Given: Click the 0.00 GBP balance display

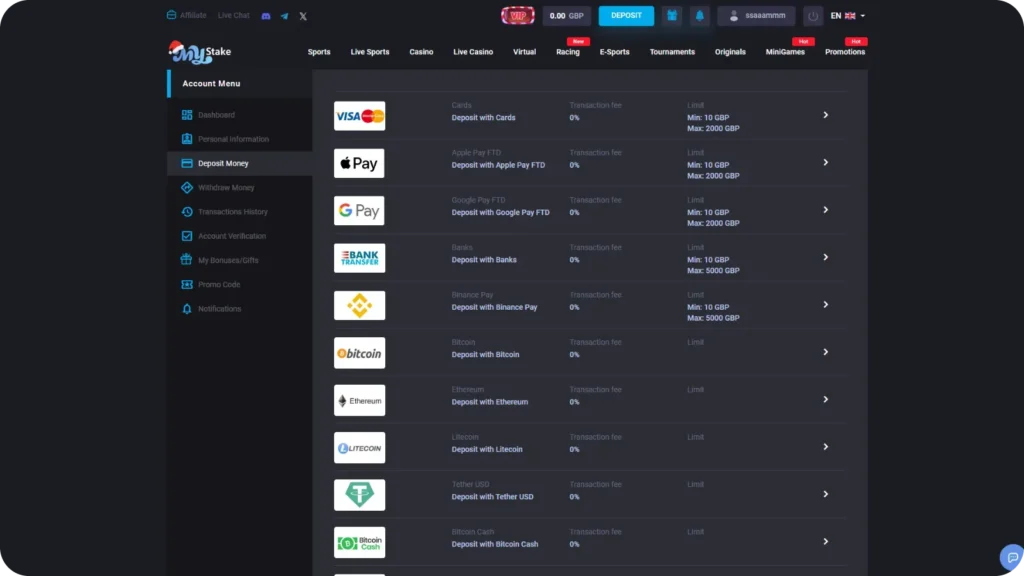Looking at the screenshot, I should [566, 16].
